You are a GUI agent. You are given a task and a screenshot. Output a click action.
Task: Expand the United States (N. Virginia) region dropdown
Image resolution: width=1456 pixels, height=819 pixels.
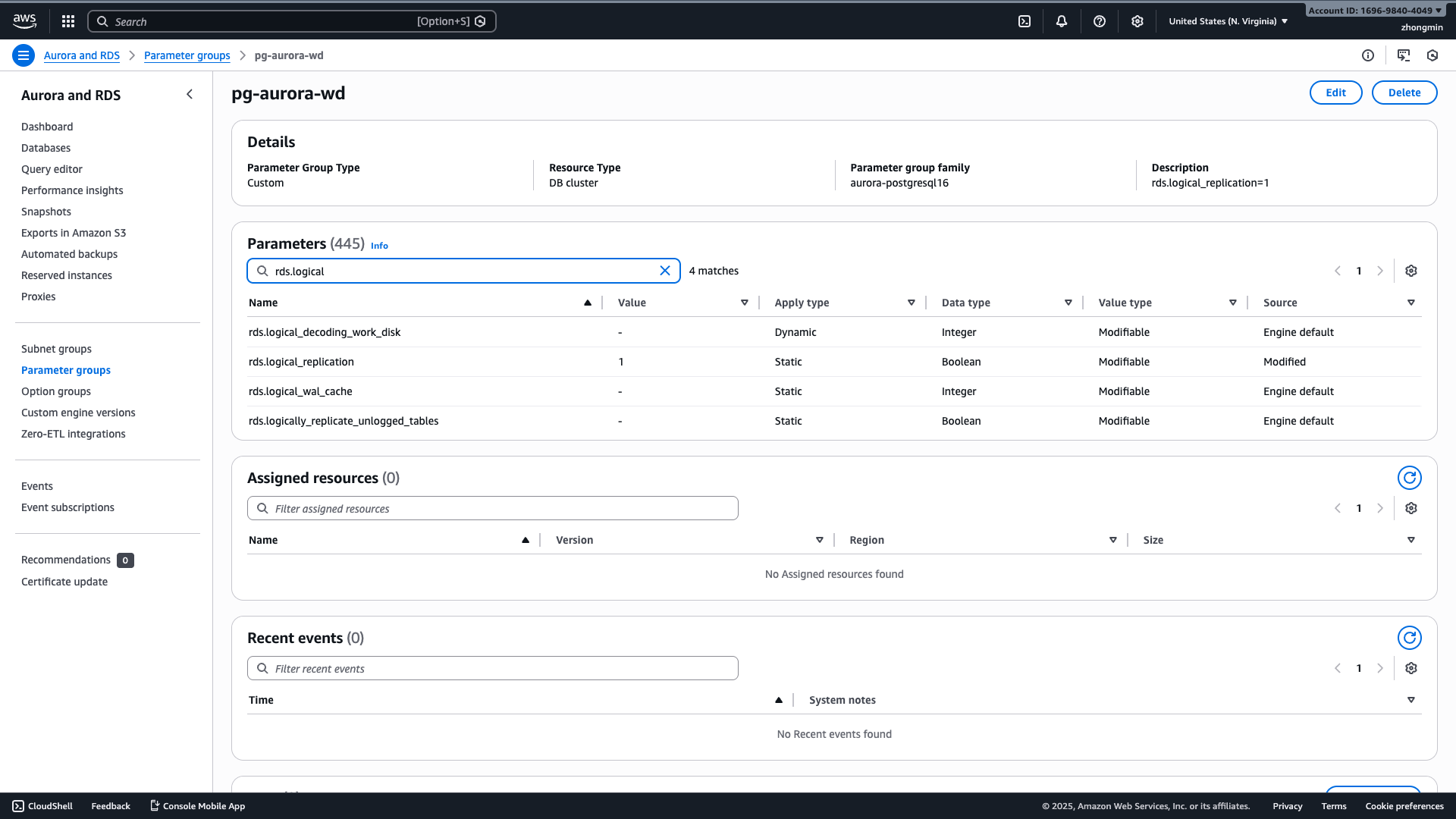1228,21
